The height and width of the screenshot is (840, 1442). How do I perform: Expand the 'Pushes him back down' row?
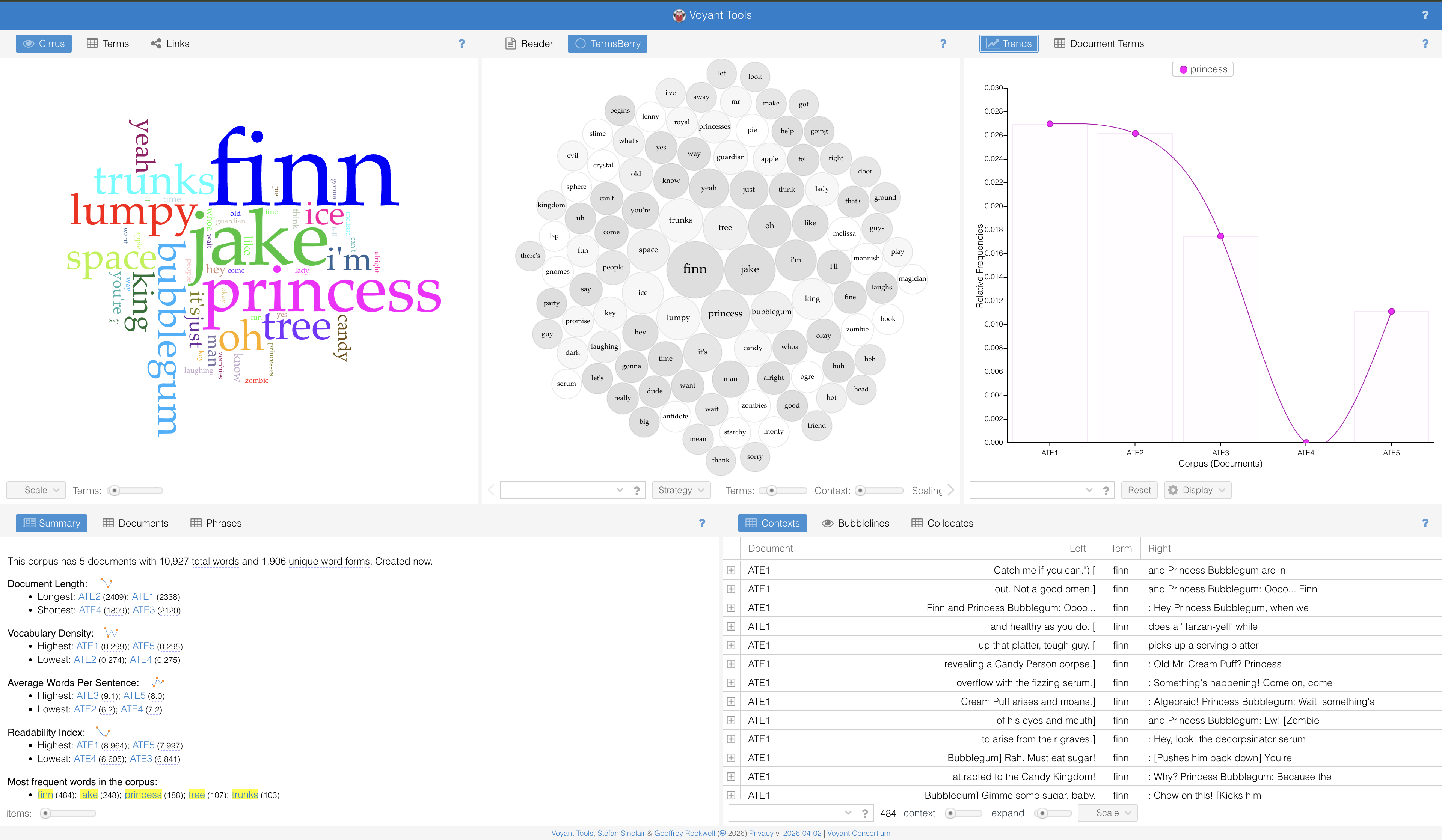(731, 758)
